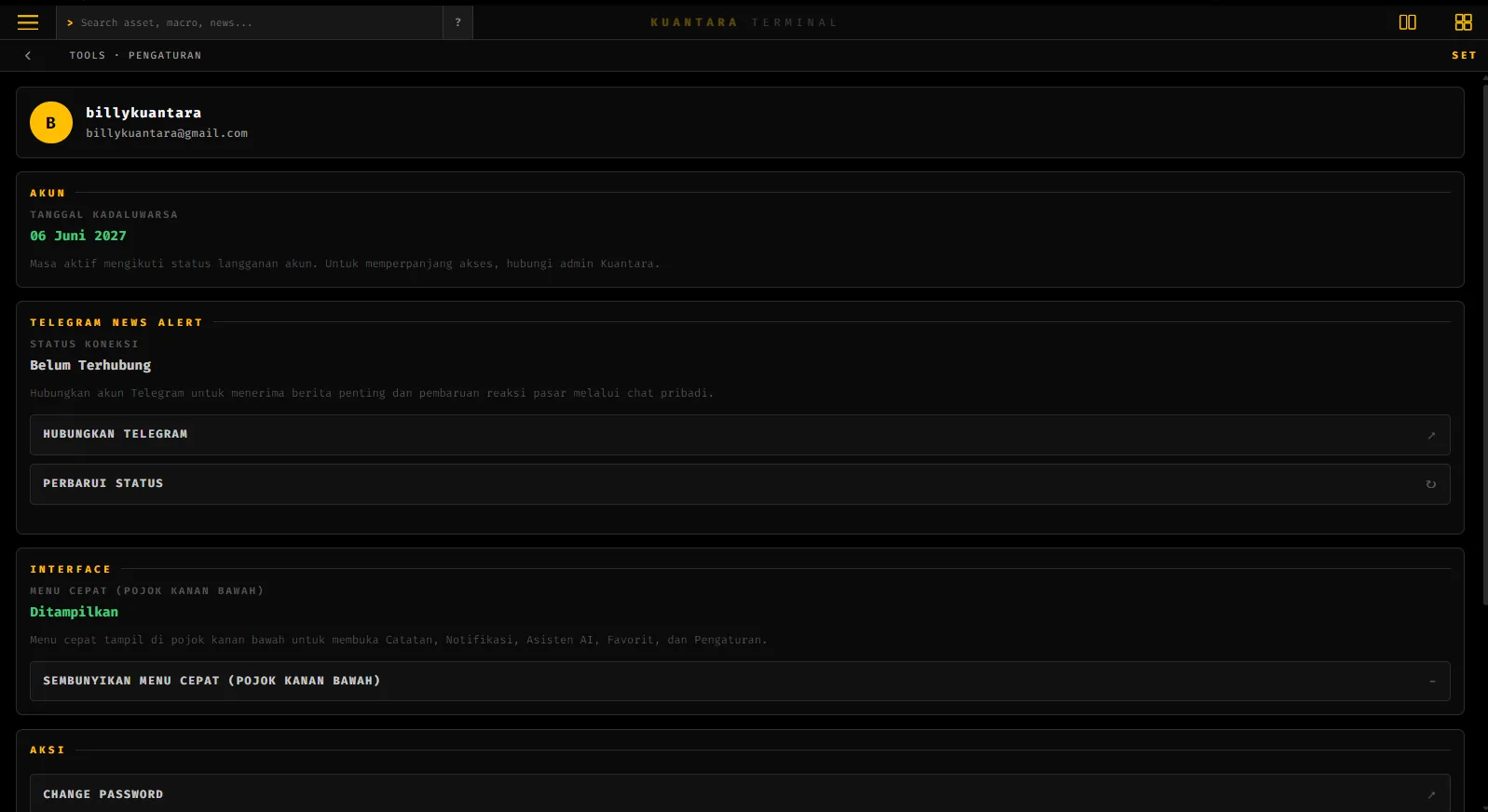Viewport: 1488px width, 812px height.
Task: Click the Hubungkan Telegram external arrow icon
Action: 1431,436
